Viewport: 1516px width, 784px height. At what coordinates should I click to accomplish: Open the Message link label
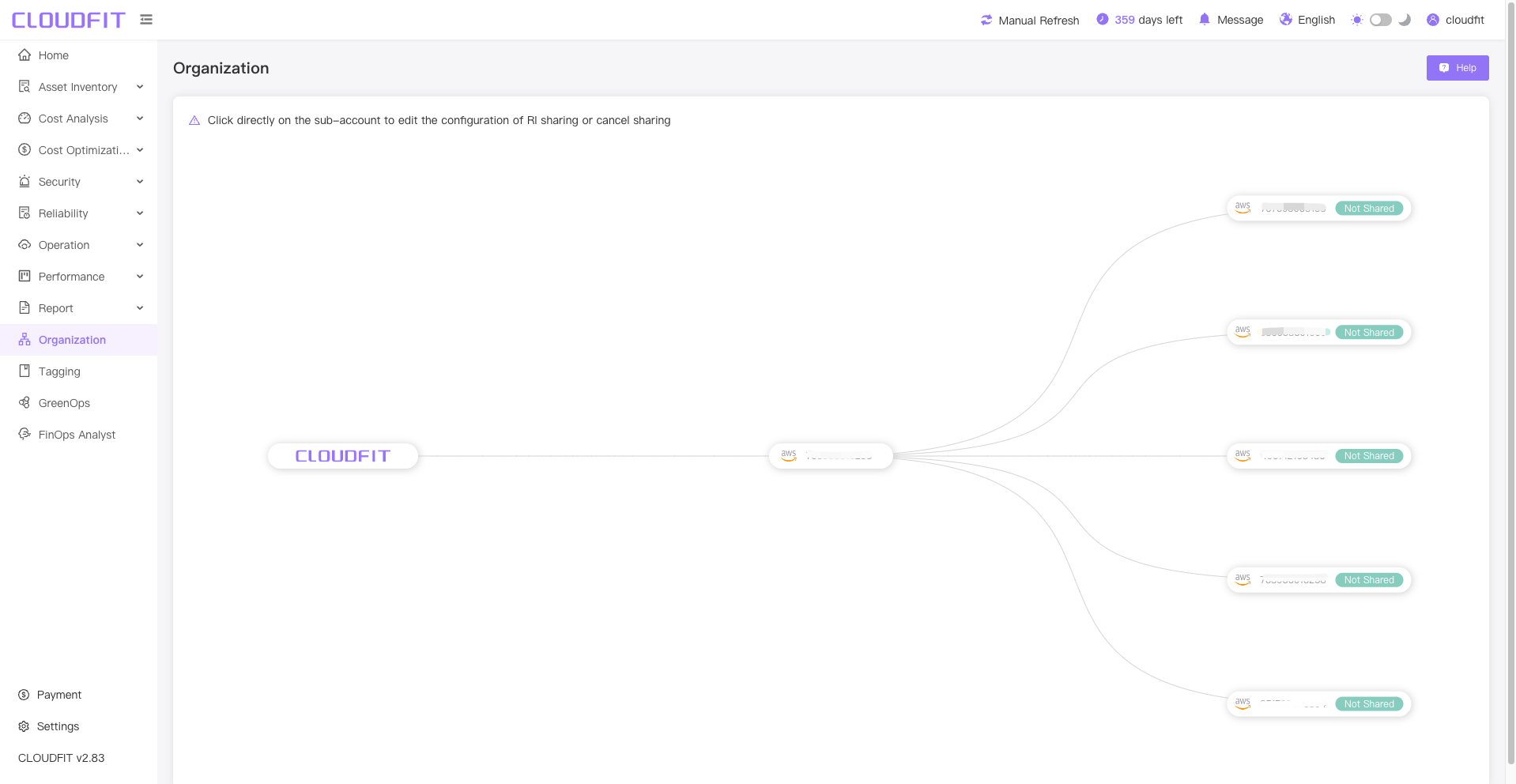click(x=1240, y=20)
